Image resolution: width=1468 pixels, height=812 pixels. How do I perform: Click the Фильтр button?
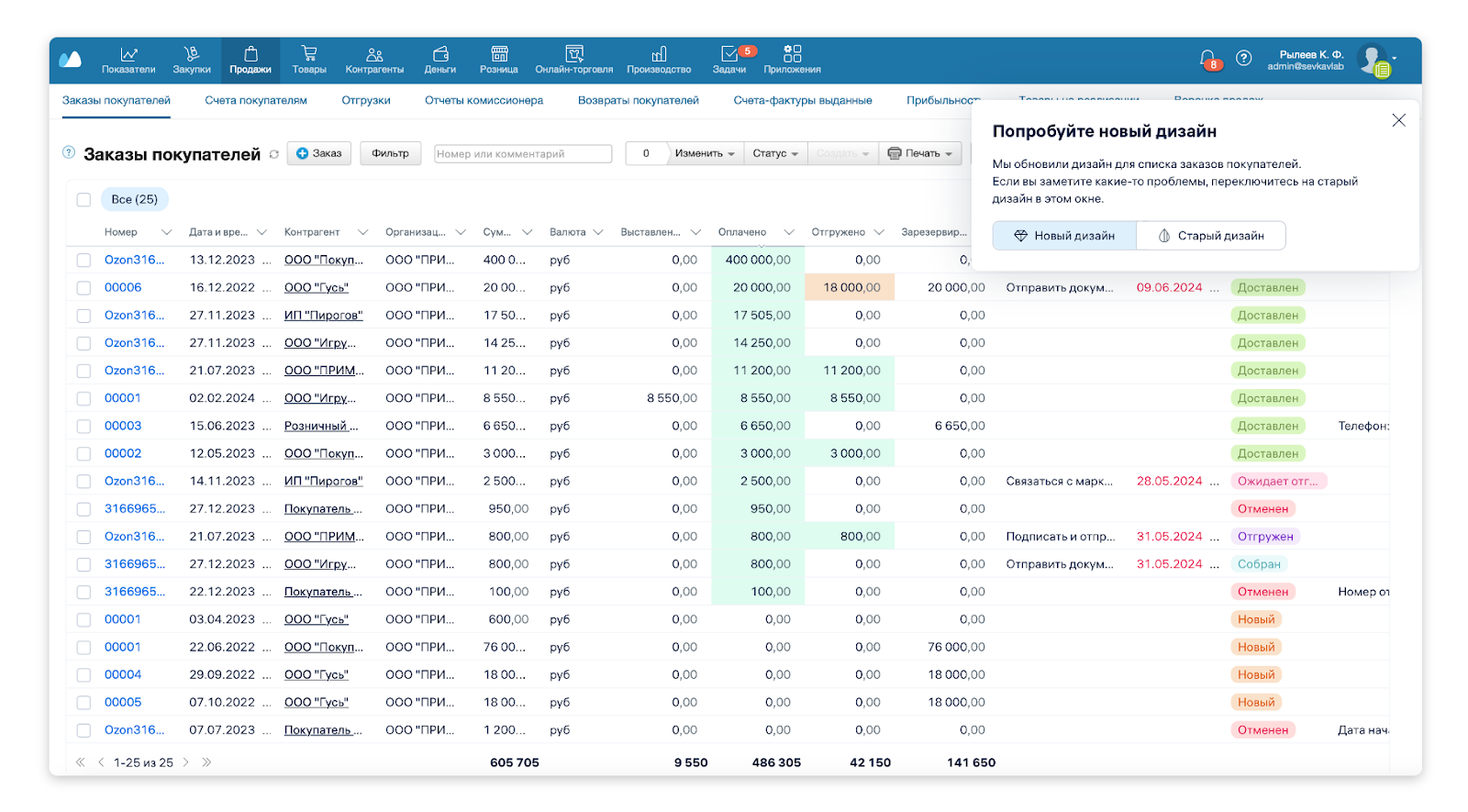pyautogui.click(x=390, y=153)
